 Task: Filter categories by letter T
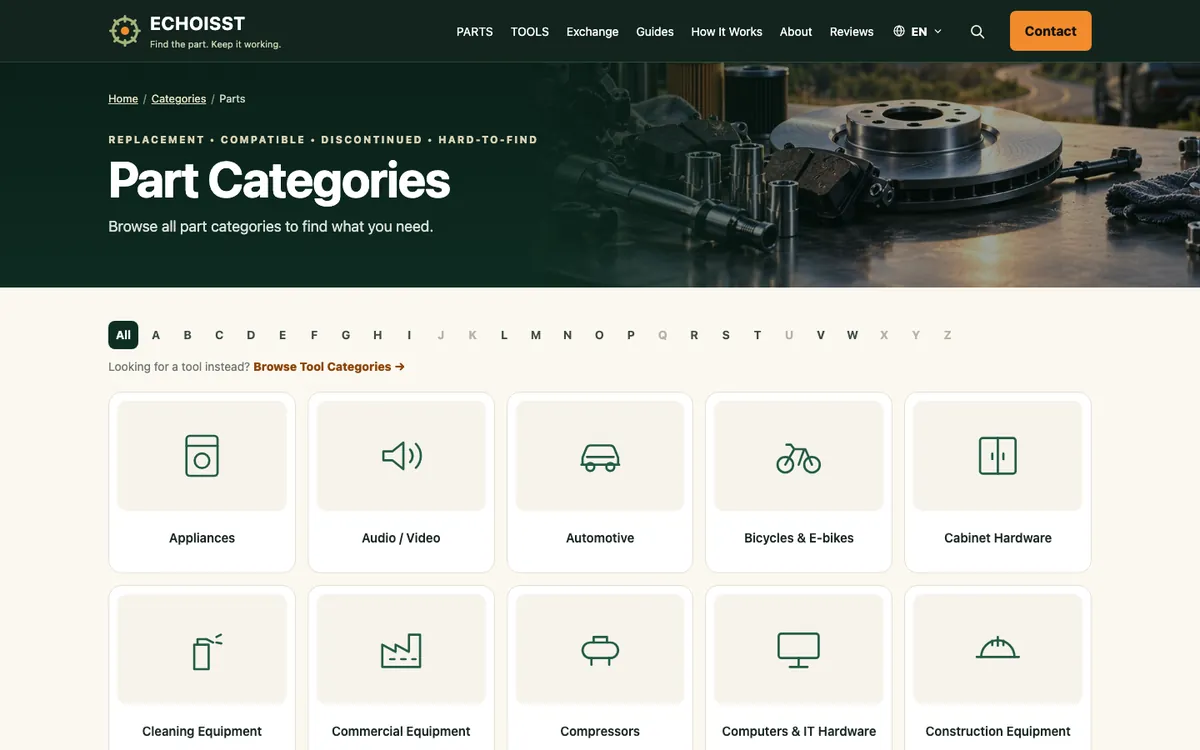[x=758, y=335]
